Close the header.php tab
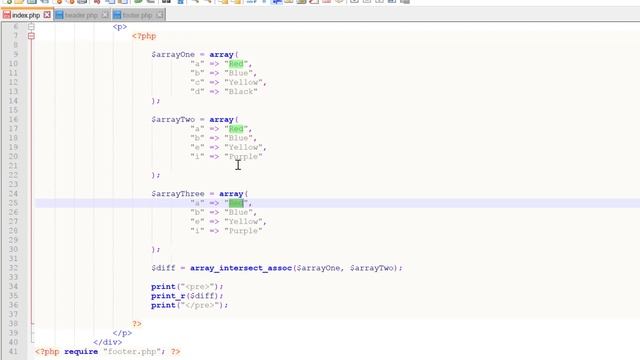This screenshot has height=360, width=640. pyautogui.click(x=105, y=15)
